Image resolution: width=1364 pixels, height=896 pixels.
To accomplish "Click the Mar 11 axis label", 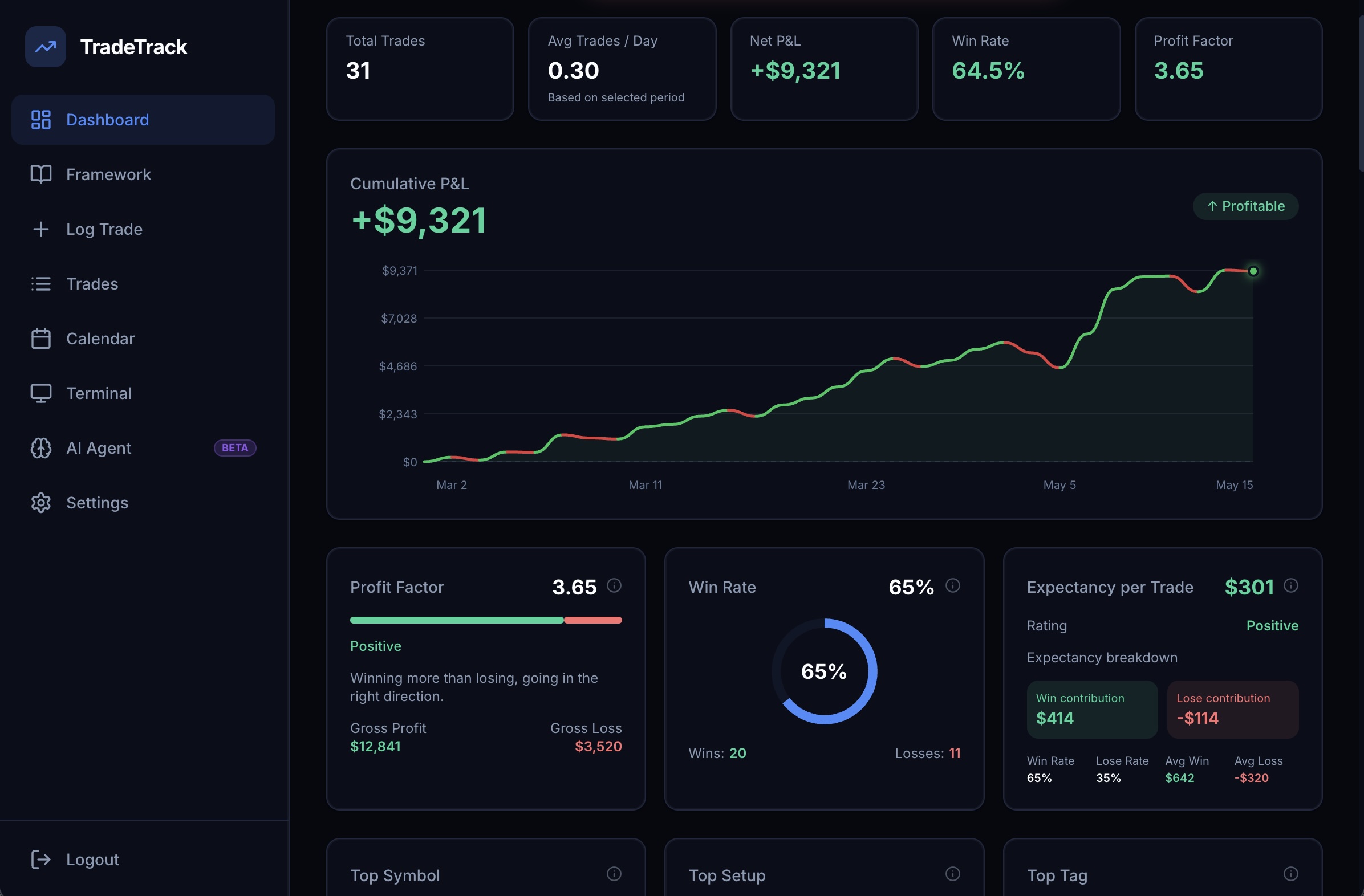I will pyautogui.click(x=646, y=485).
